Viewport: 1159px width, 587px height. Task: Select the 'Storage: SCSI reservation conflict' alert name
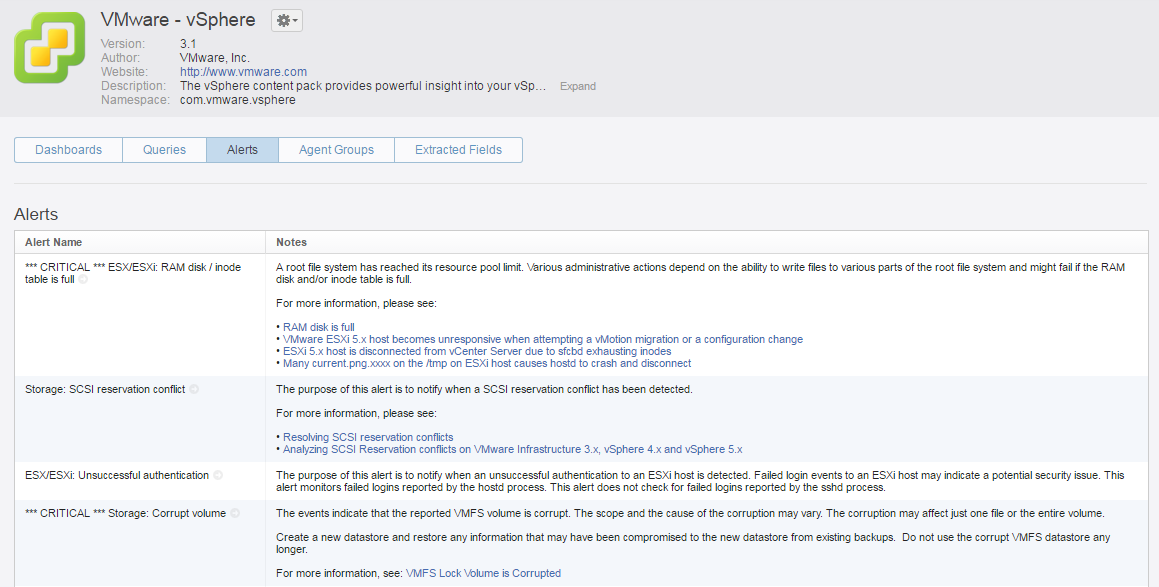105,389
